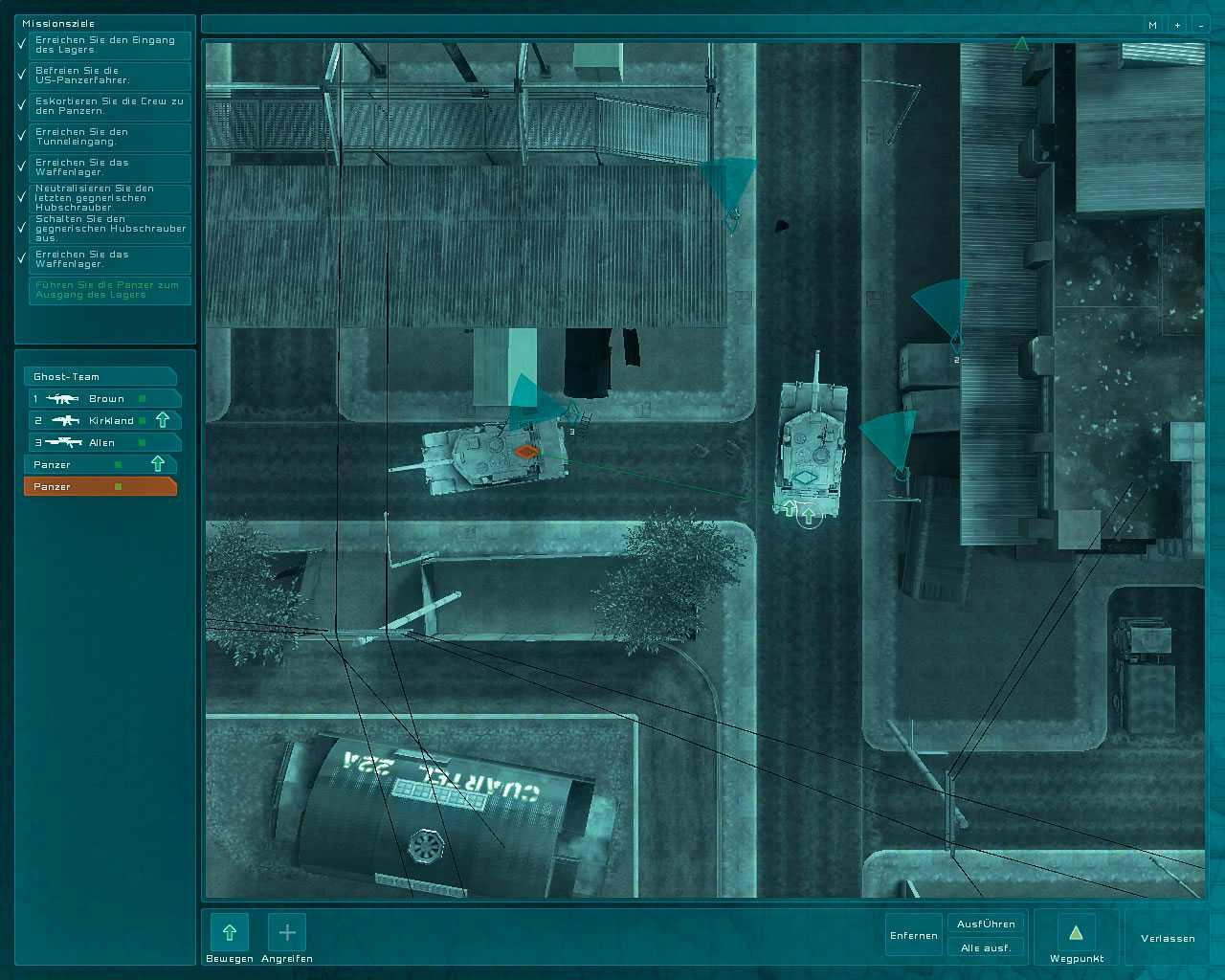Select team member Kirkland

(104, 420)
